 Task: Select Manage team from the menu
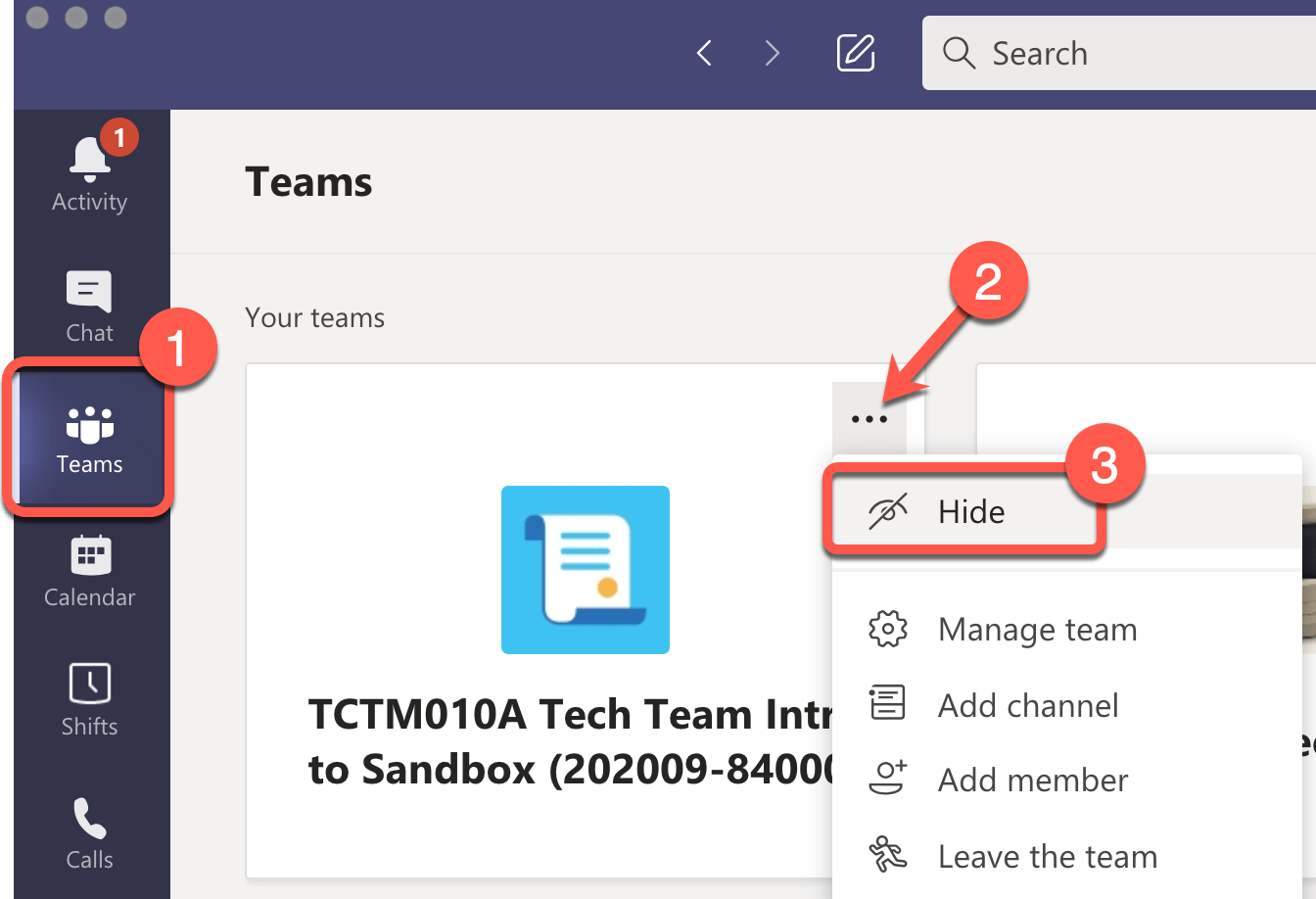(x=1037, y=630)
